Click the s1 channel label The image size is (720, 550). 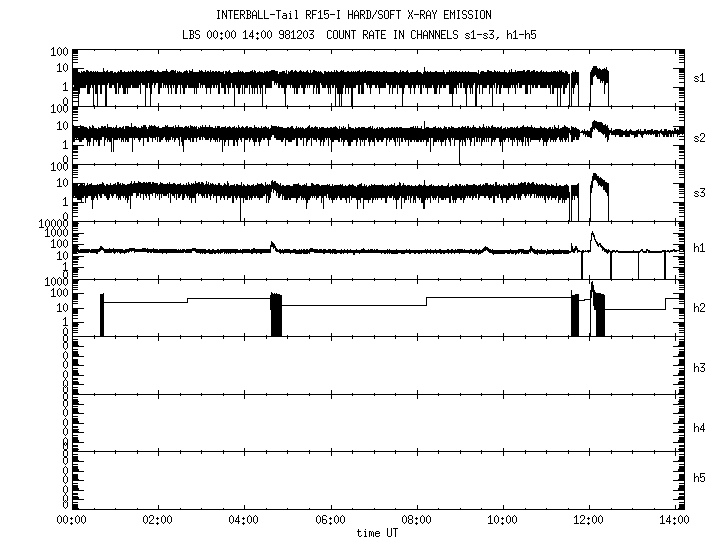click(x=699, y=77)
